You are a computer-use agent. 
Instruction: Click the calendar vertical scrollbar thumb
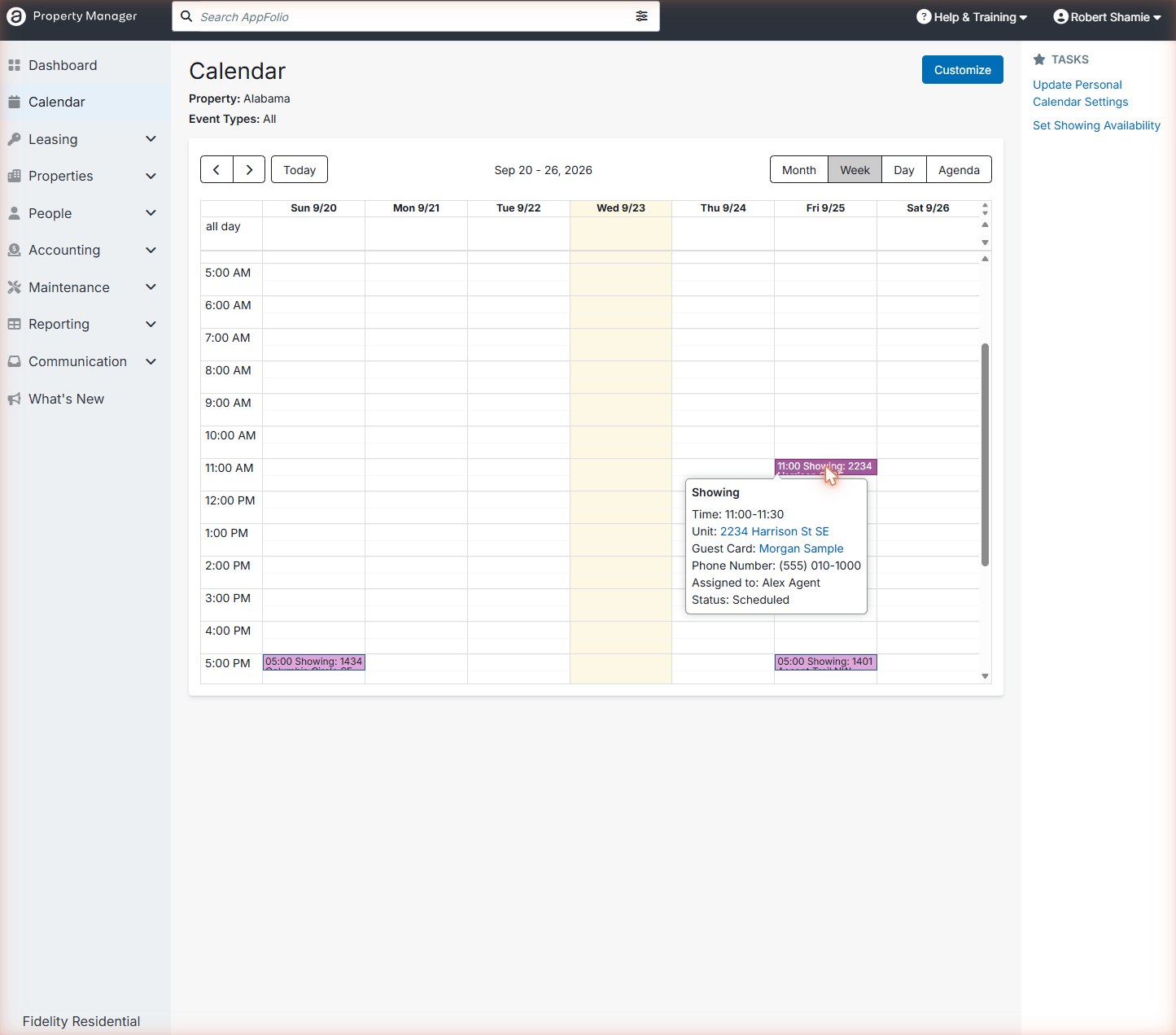pyautogui.click(x=985, y=455)
